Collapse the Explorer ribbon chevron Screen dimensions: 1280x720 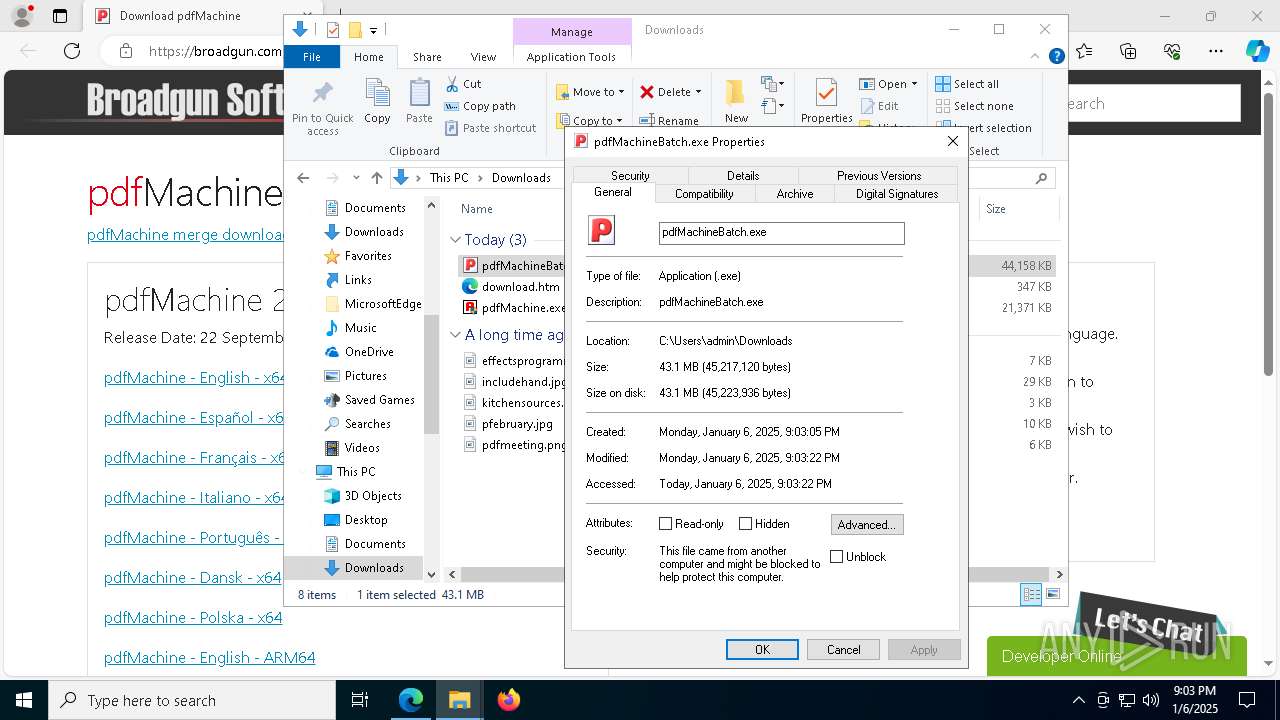(x=1036, y=57)
